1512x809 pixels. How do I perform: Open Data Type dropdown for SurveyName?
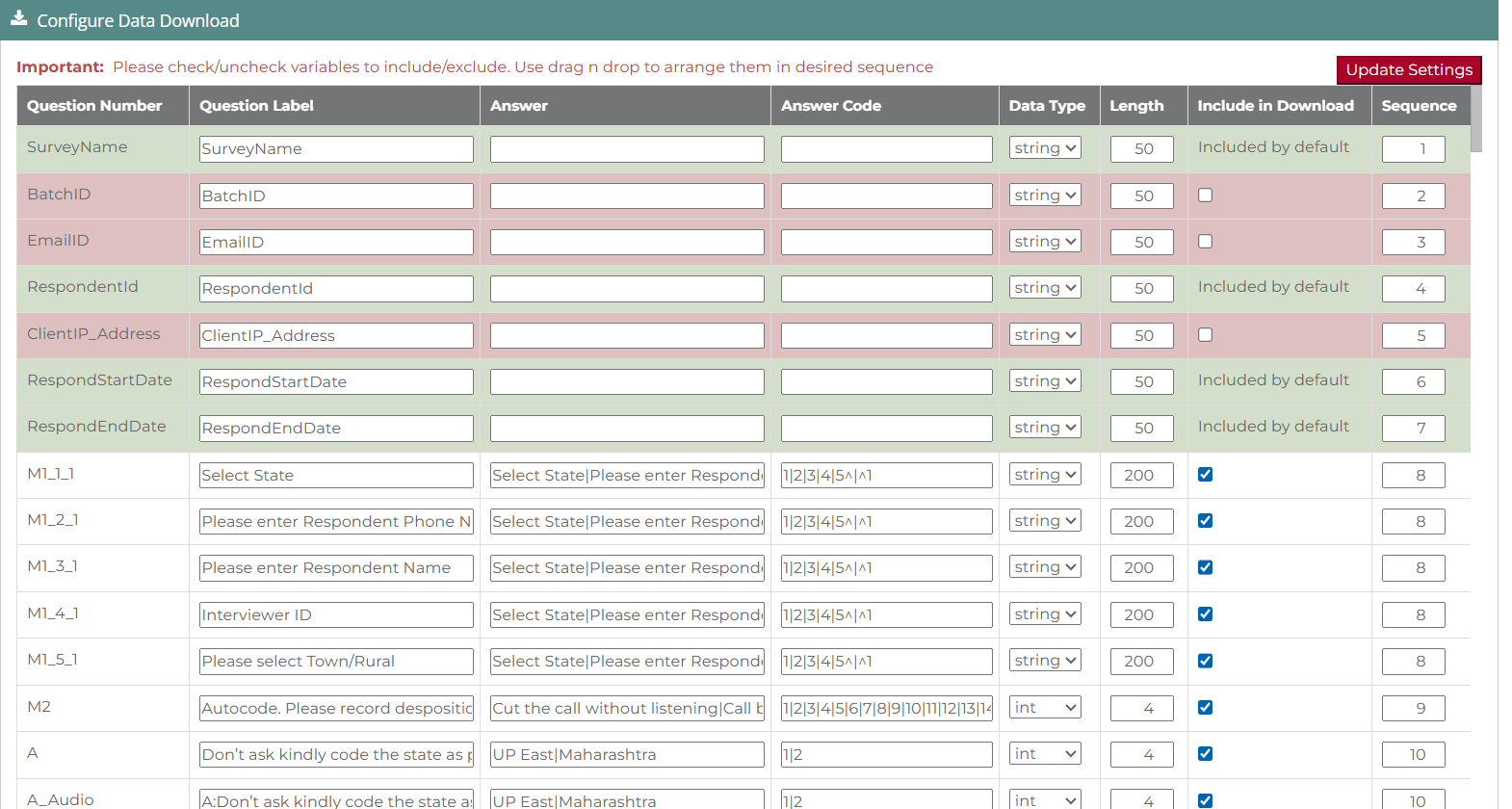click(x=1045, y=148)
